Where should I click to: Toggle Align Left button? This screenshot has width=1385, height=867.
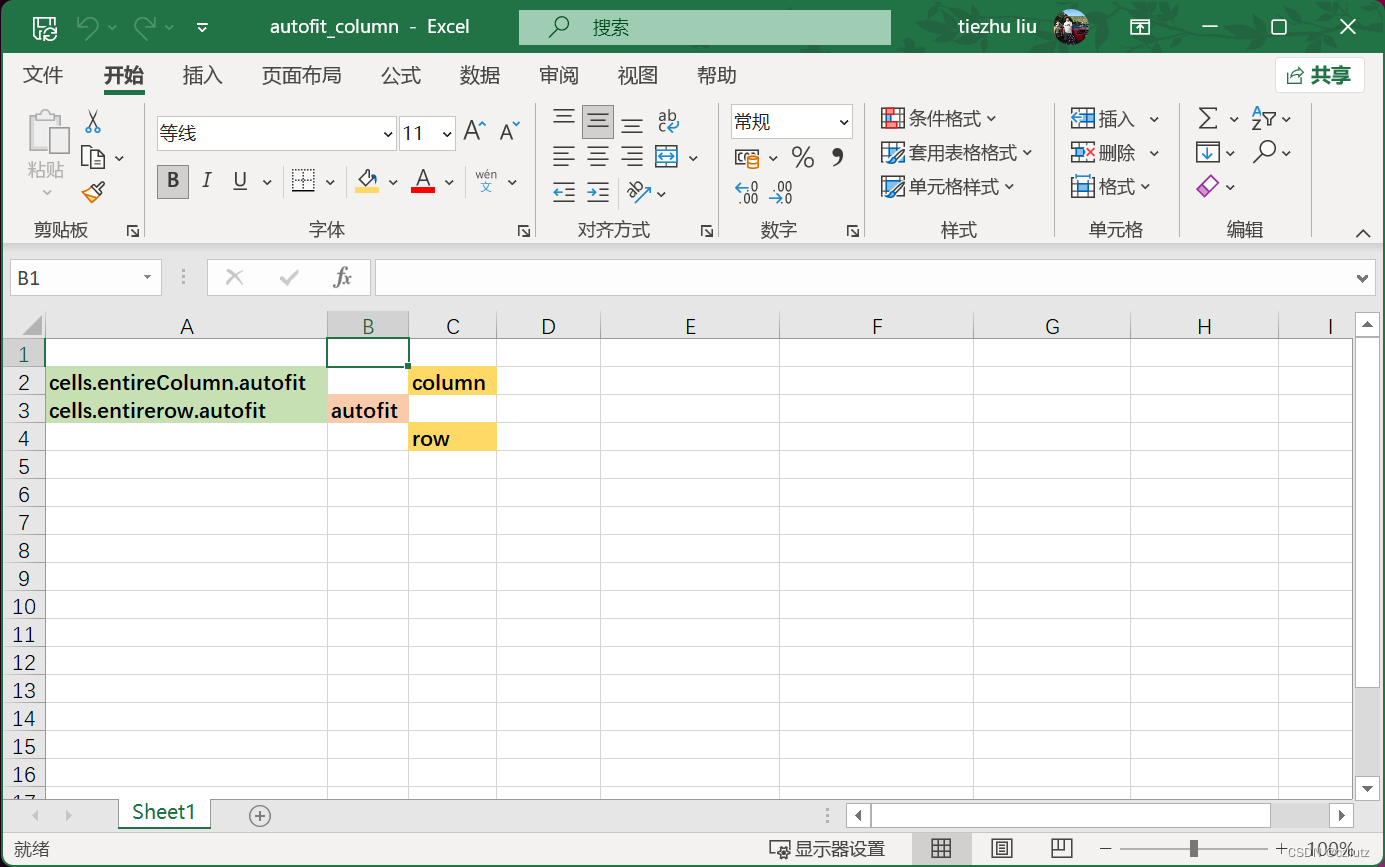564,157
